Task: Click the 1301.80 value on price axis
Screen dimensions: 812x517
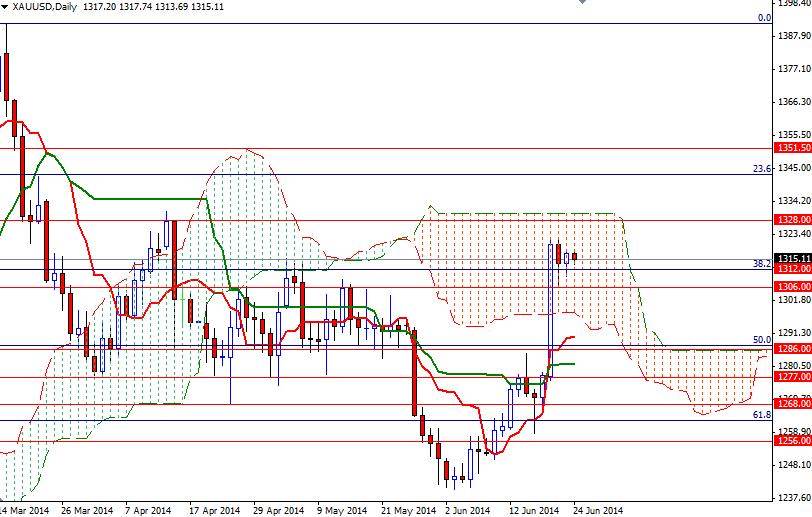Action: [794, 300]
